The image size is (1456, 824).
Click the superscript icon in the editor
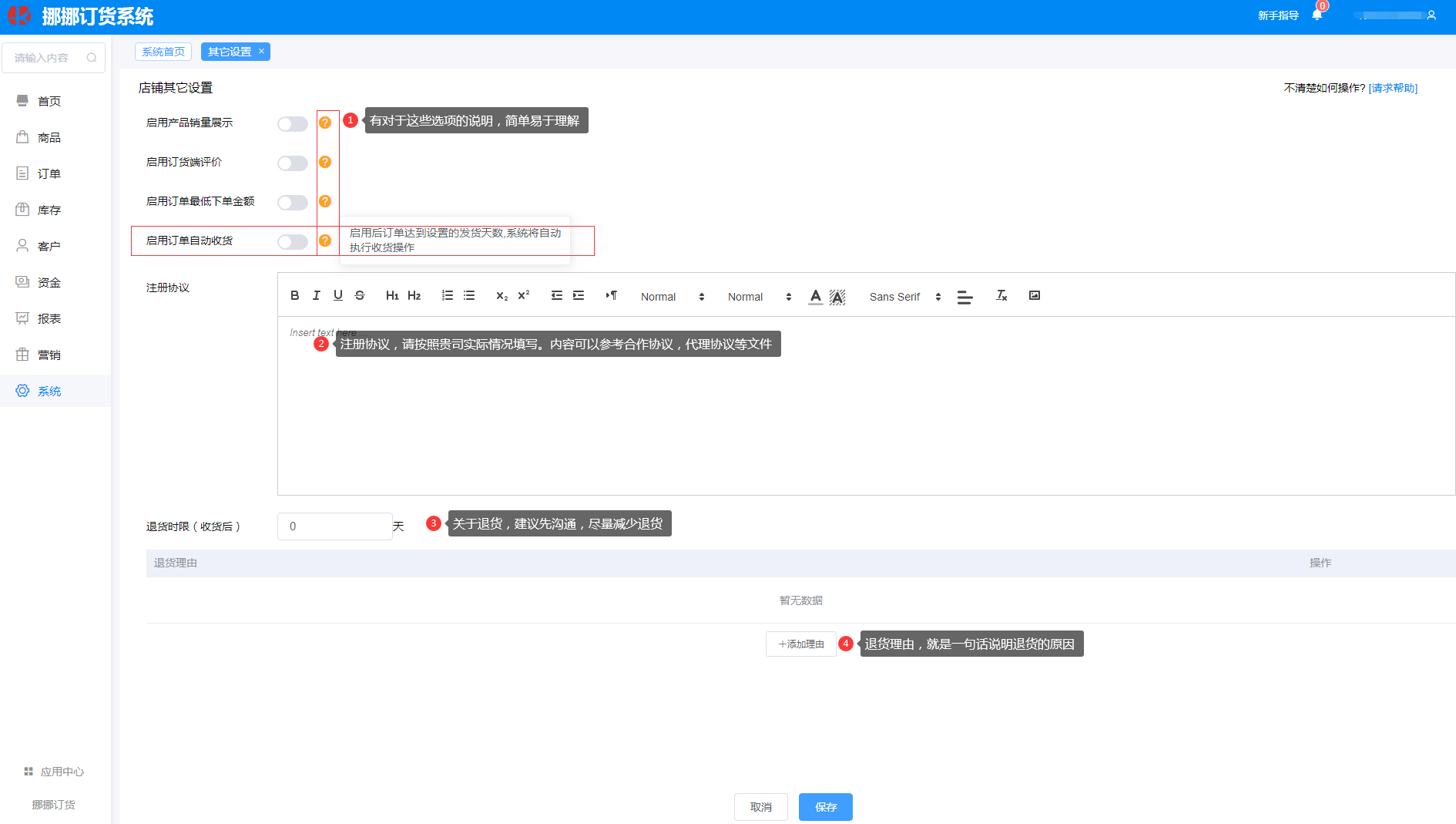coord(523,295)
